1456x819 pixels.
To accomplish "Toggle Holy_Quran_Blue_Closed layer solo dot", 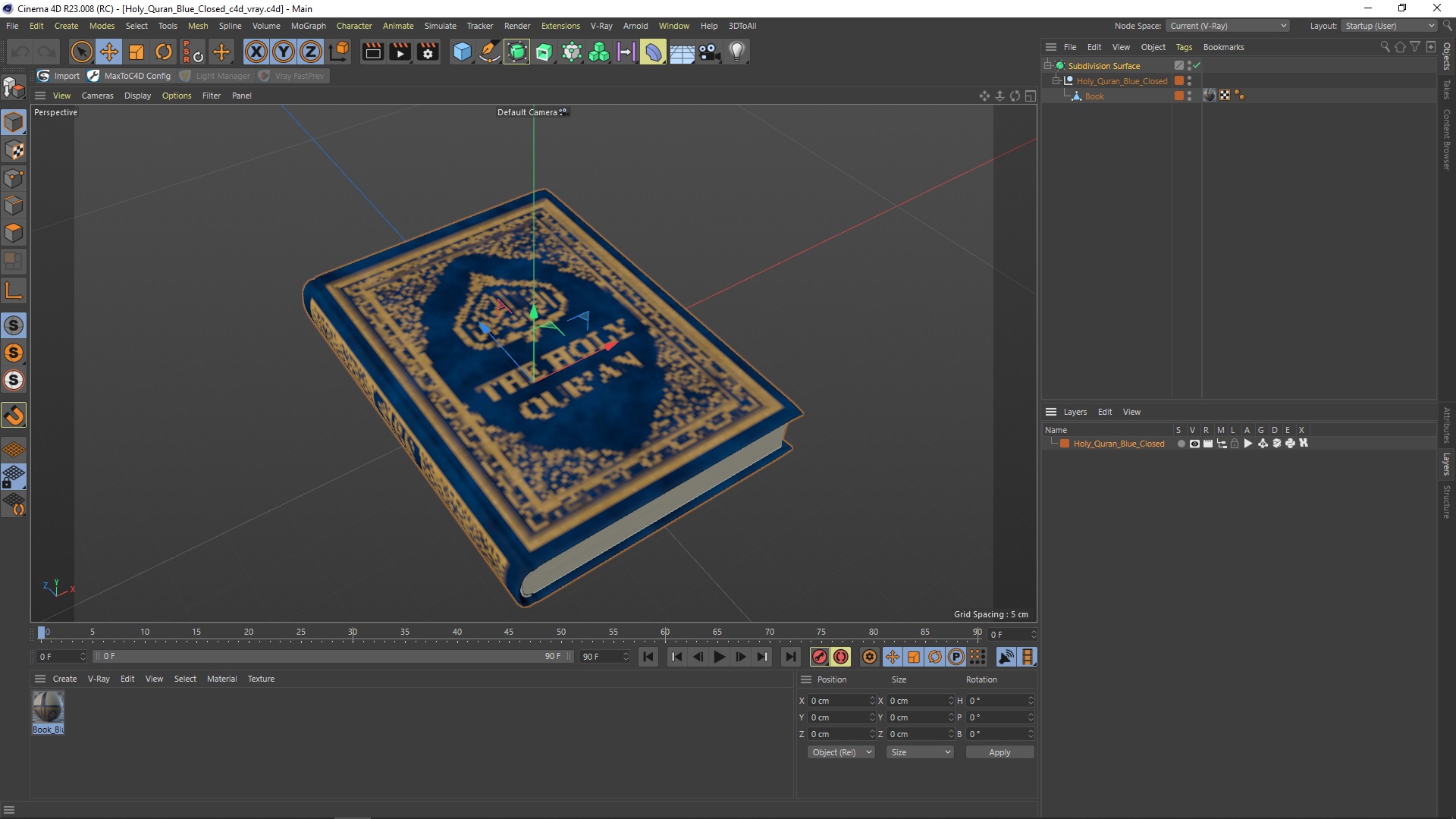I will click(1181, 444).
